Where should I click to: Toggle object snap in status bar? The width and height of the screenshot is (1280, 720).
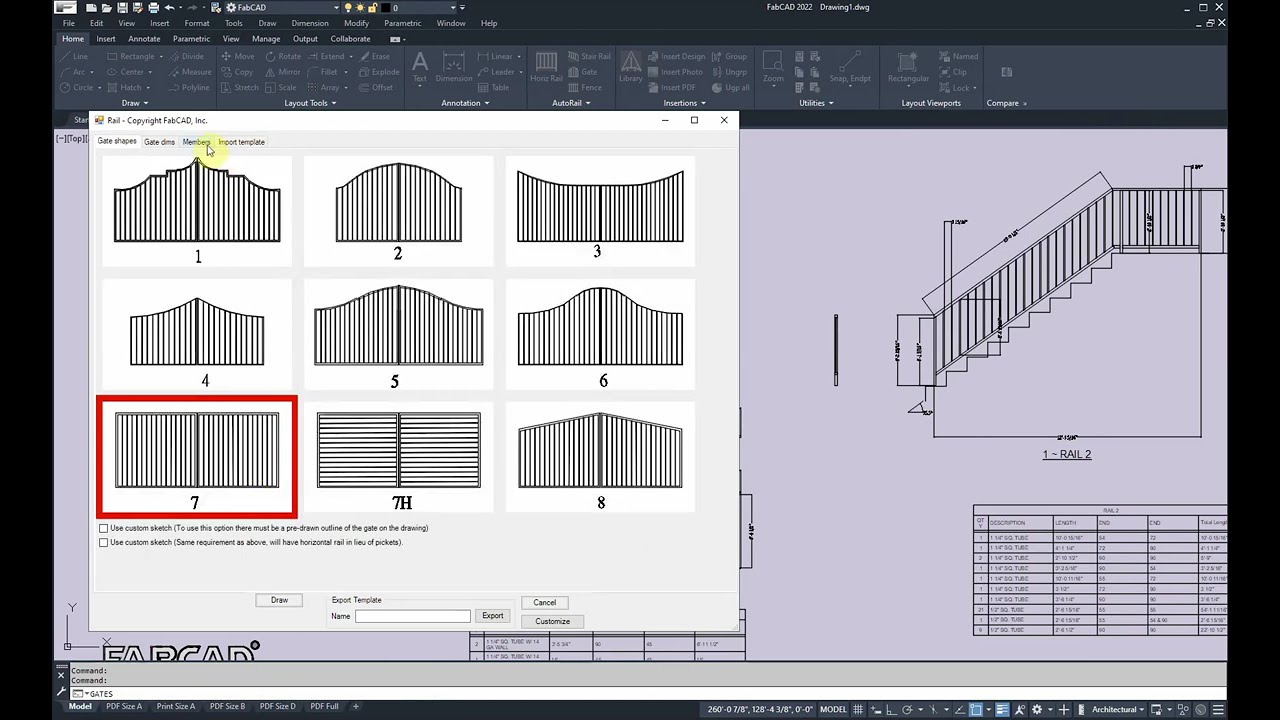click(975, 709)
